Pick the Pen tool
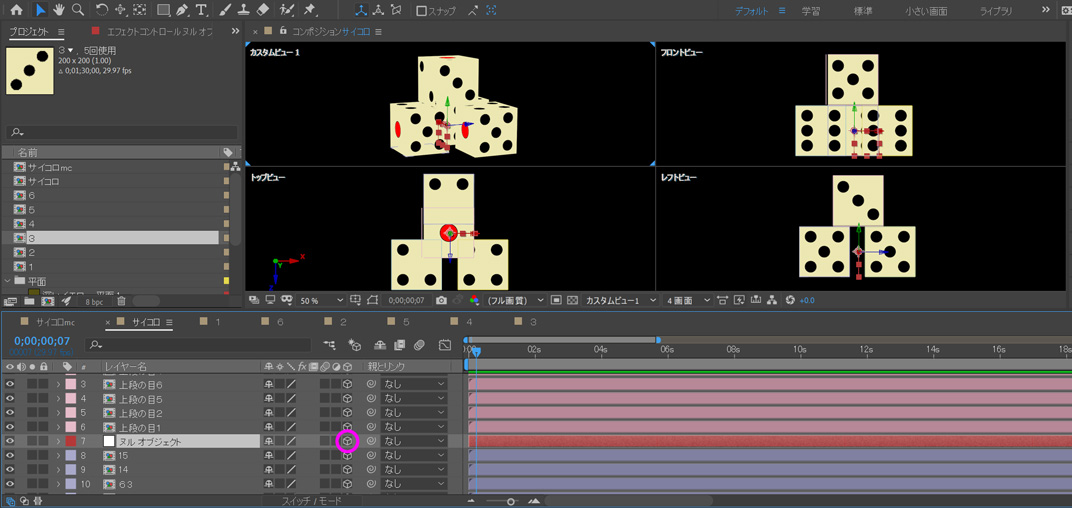 (182, 10)
